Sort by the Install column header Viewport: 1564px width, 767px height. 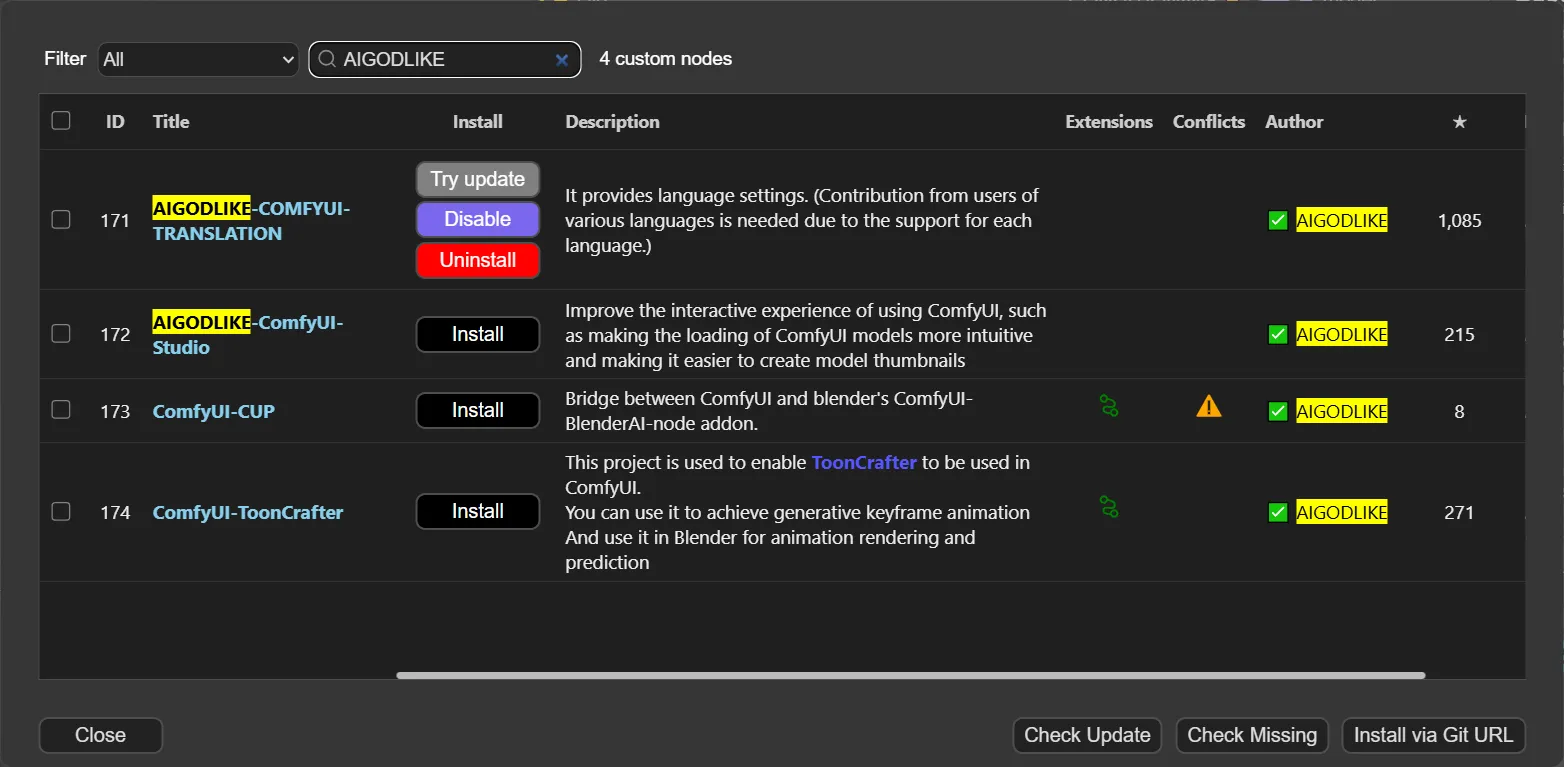[x=478, y=122]
